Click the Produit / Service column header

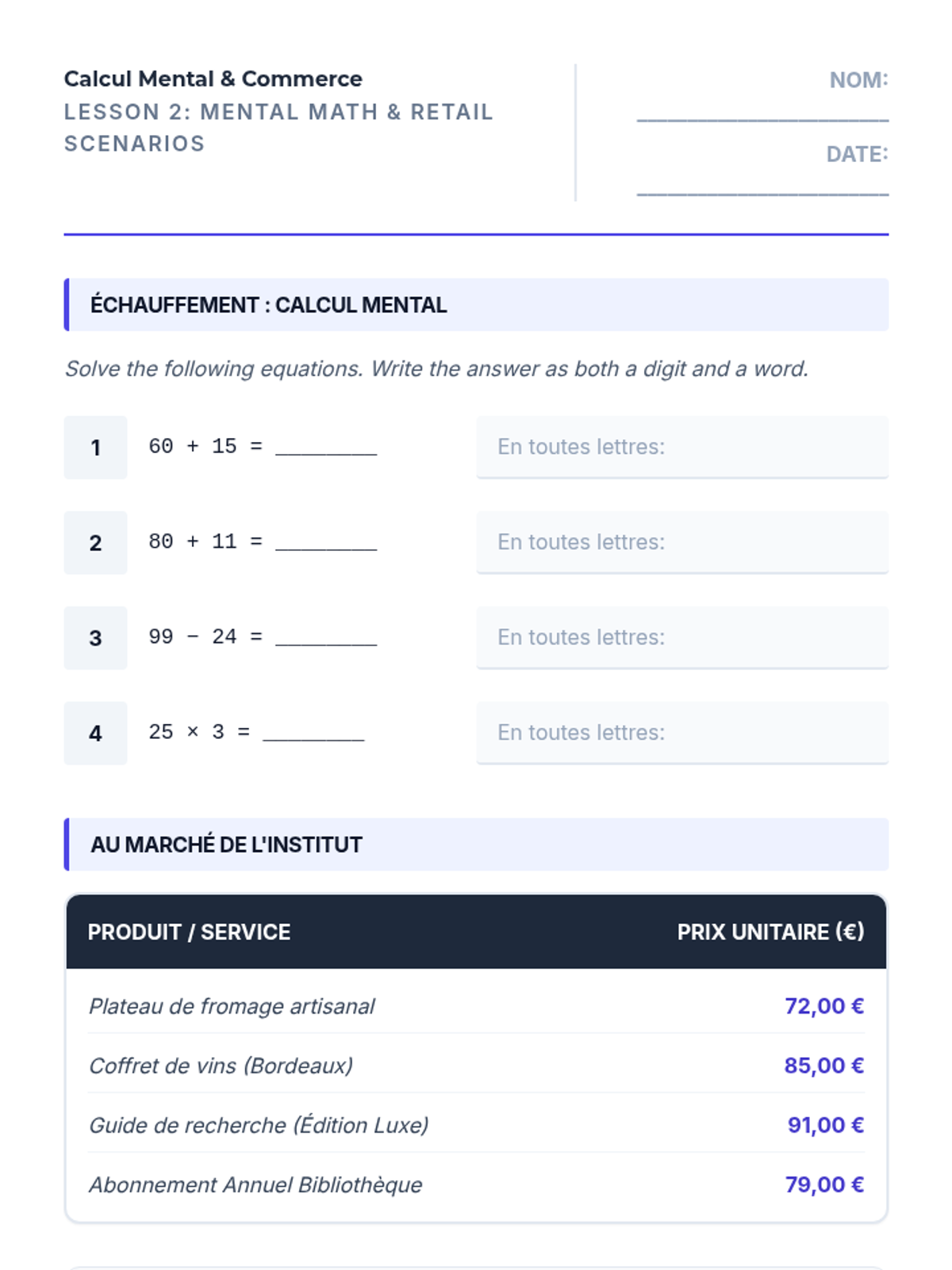pos(189,932)
